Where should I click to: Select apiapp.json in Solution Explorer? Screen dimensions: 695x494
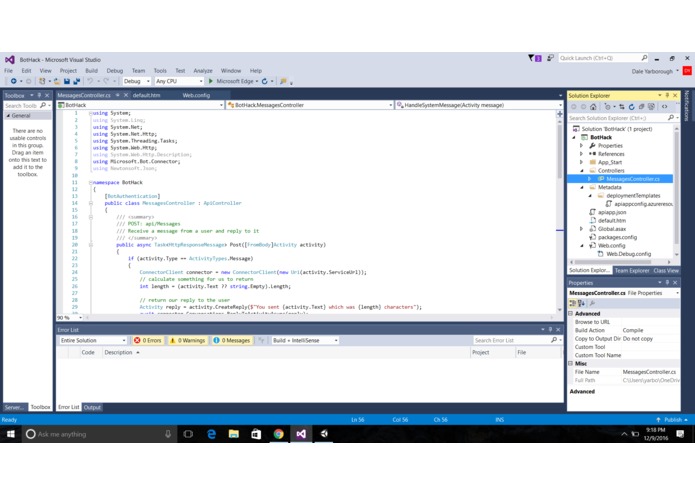pos(612,213)
